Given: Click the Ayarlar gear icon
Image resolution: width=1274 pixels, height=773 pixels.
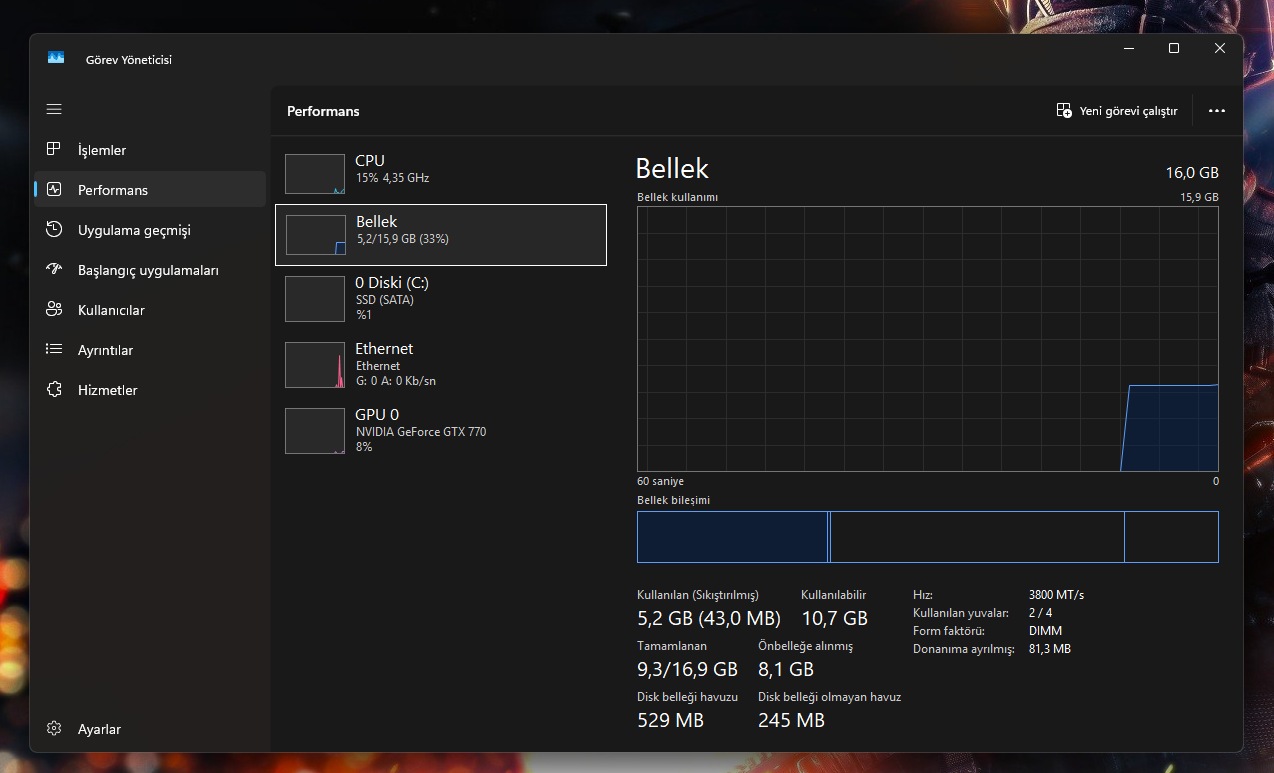Looking at the screenshot, I should 54,729.
